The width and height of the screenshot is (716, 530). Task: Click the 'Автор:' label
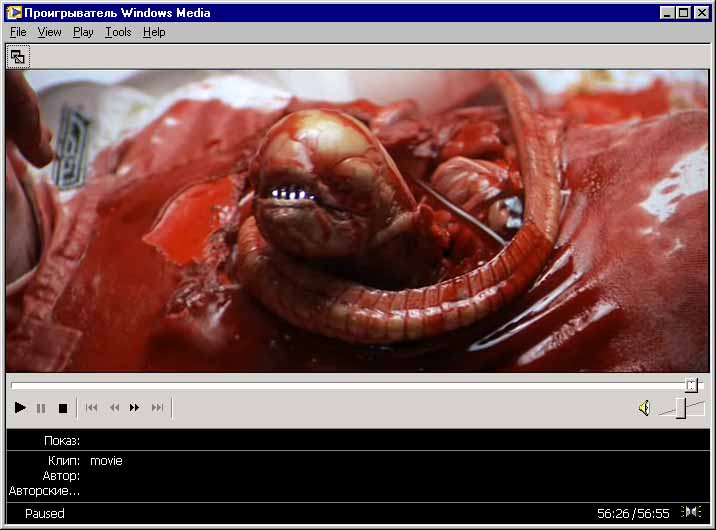(x=61, y=476)
